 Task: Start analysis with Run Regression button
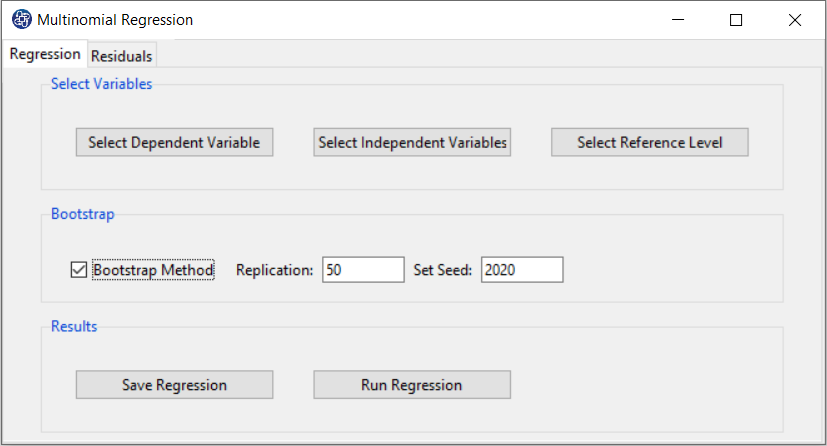(411, 385)
